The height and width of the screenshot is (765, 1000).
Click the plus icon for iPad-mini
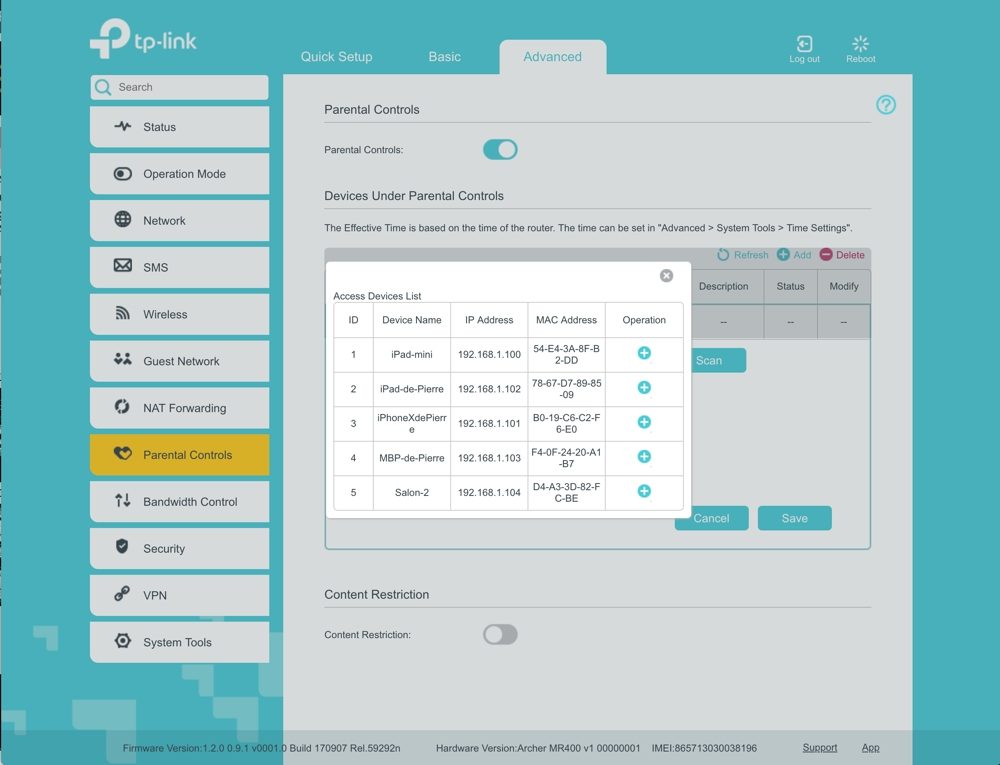[644, 353]
